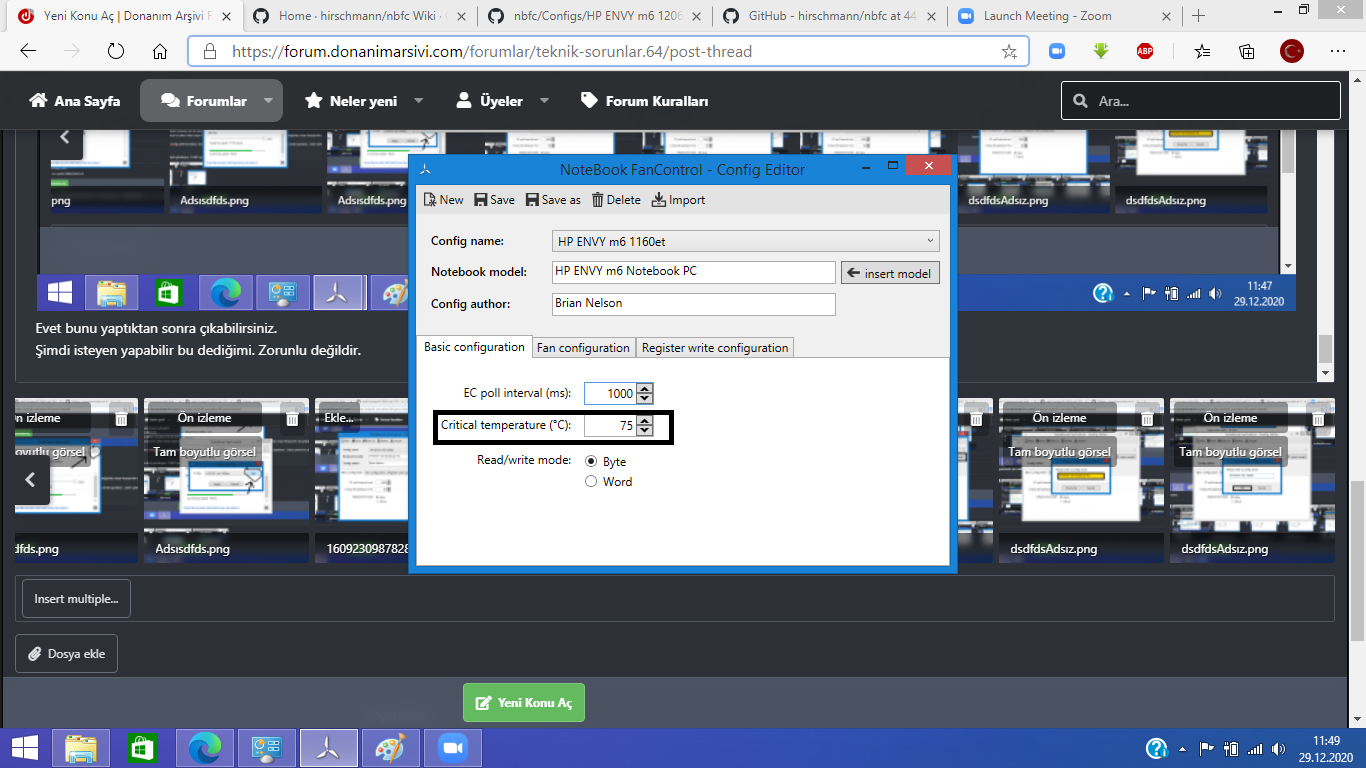Click the Config author text field
This screenshot has width=1366, height=768.
pyautogui.click(x=693, y=304)
